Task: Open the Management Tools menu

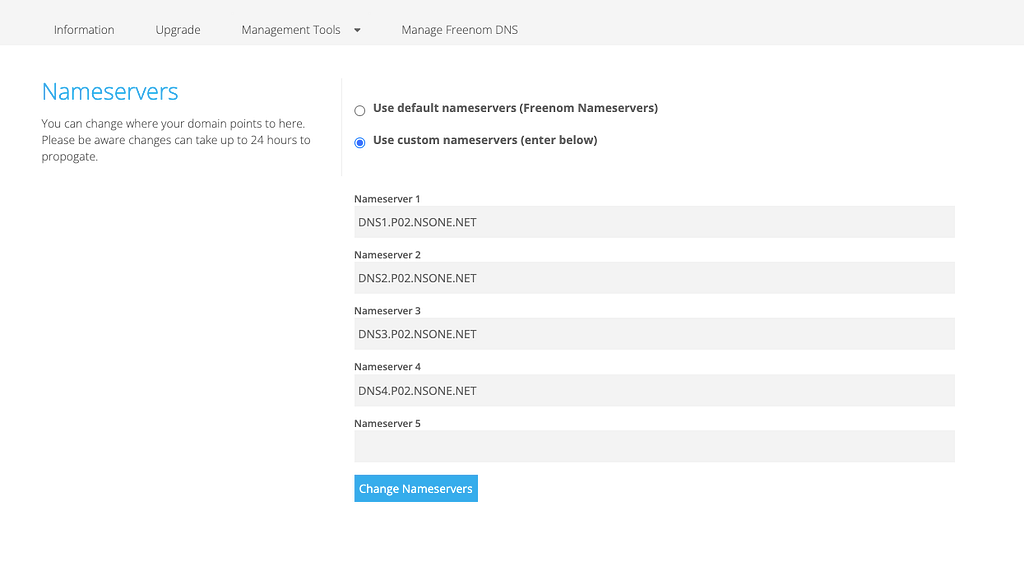Action: coord(291,29)
